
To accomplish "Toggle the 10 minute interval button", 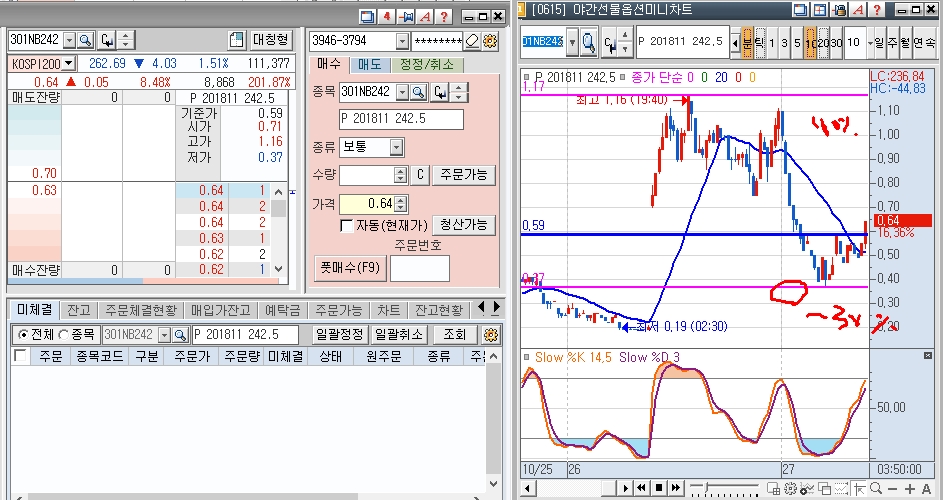I will tap(810, 43).
